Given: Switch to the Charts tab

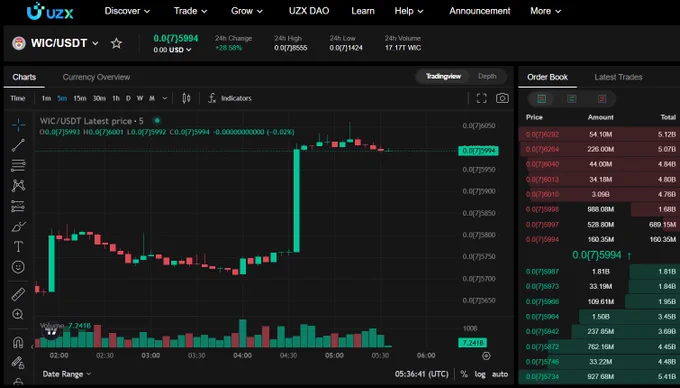Looking at the screenshot, I should click(x=24, y=77).
